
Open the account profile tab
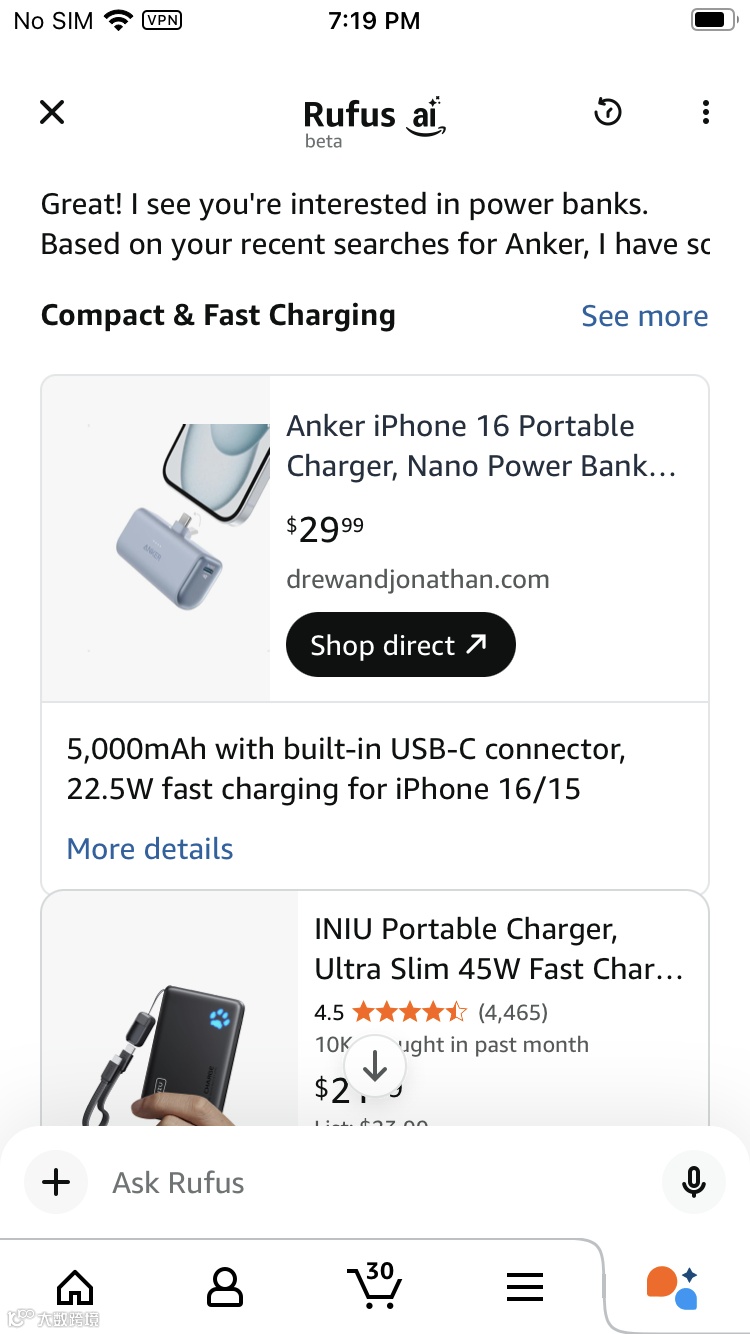(224, 1287)
